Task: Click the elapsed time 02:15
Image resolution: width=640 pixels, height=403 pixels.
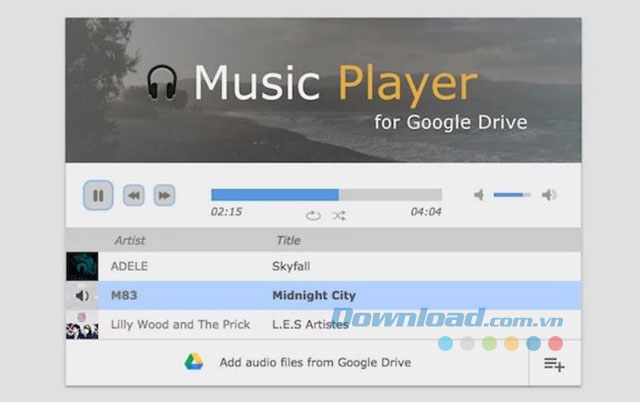Action: [226, 212]
